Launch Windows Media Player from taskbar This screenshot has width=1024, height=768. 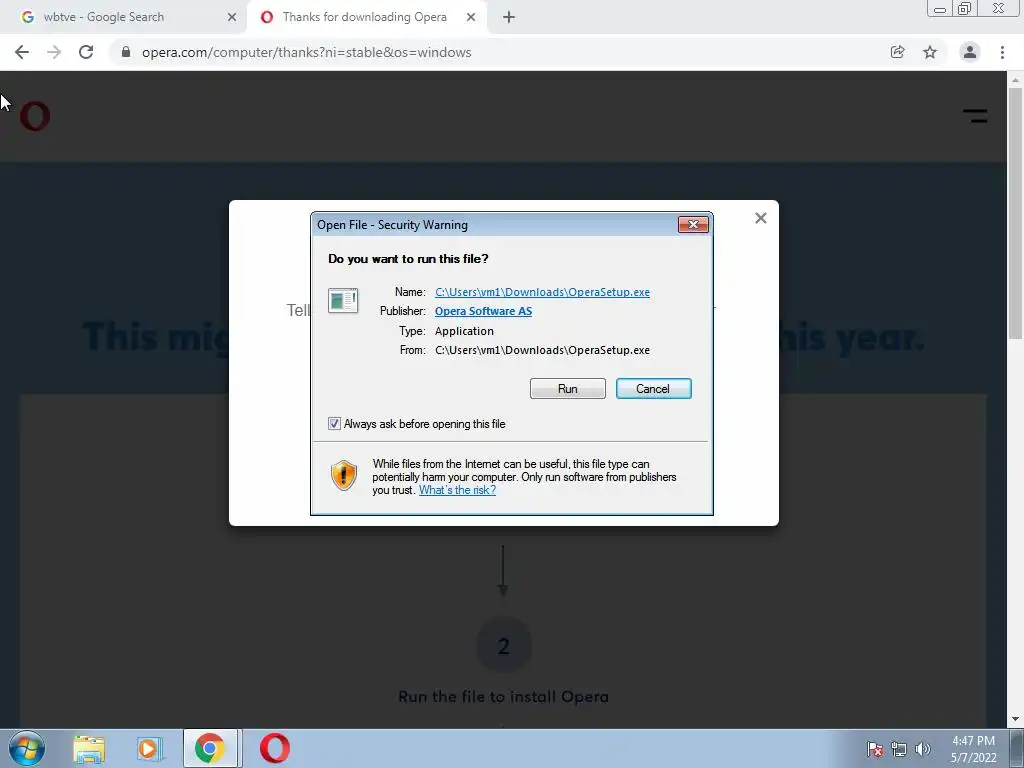[x=149, y=749]
